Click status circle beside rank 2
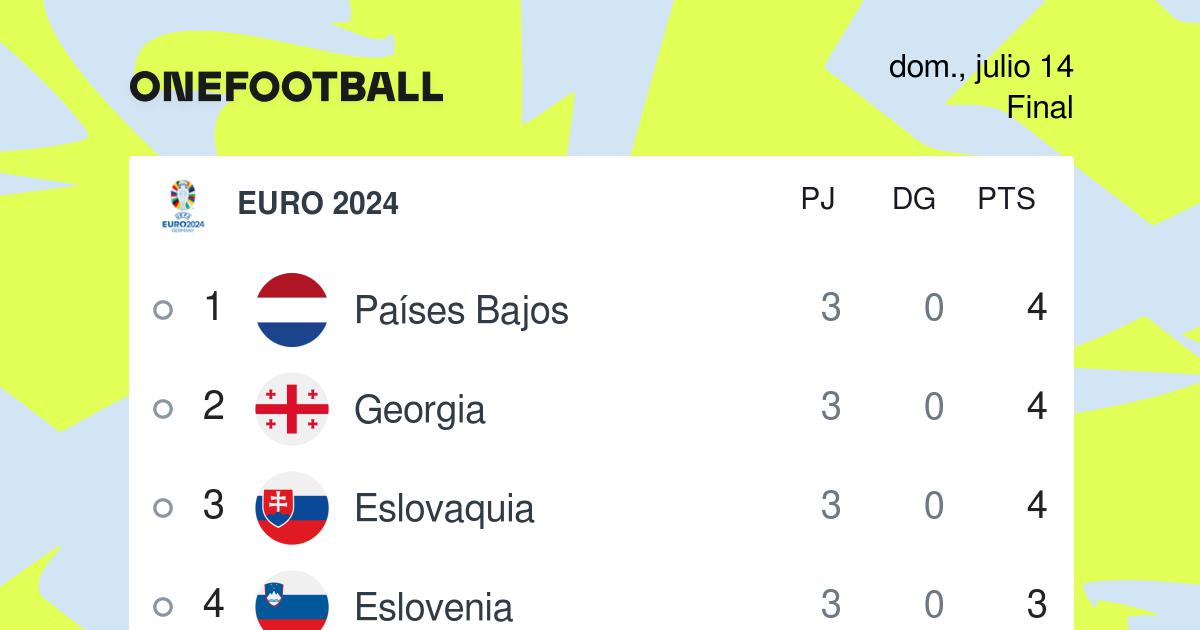Screen dimensions: 1200x630 163,409
